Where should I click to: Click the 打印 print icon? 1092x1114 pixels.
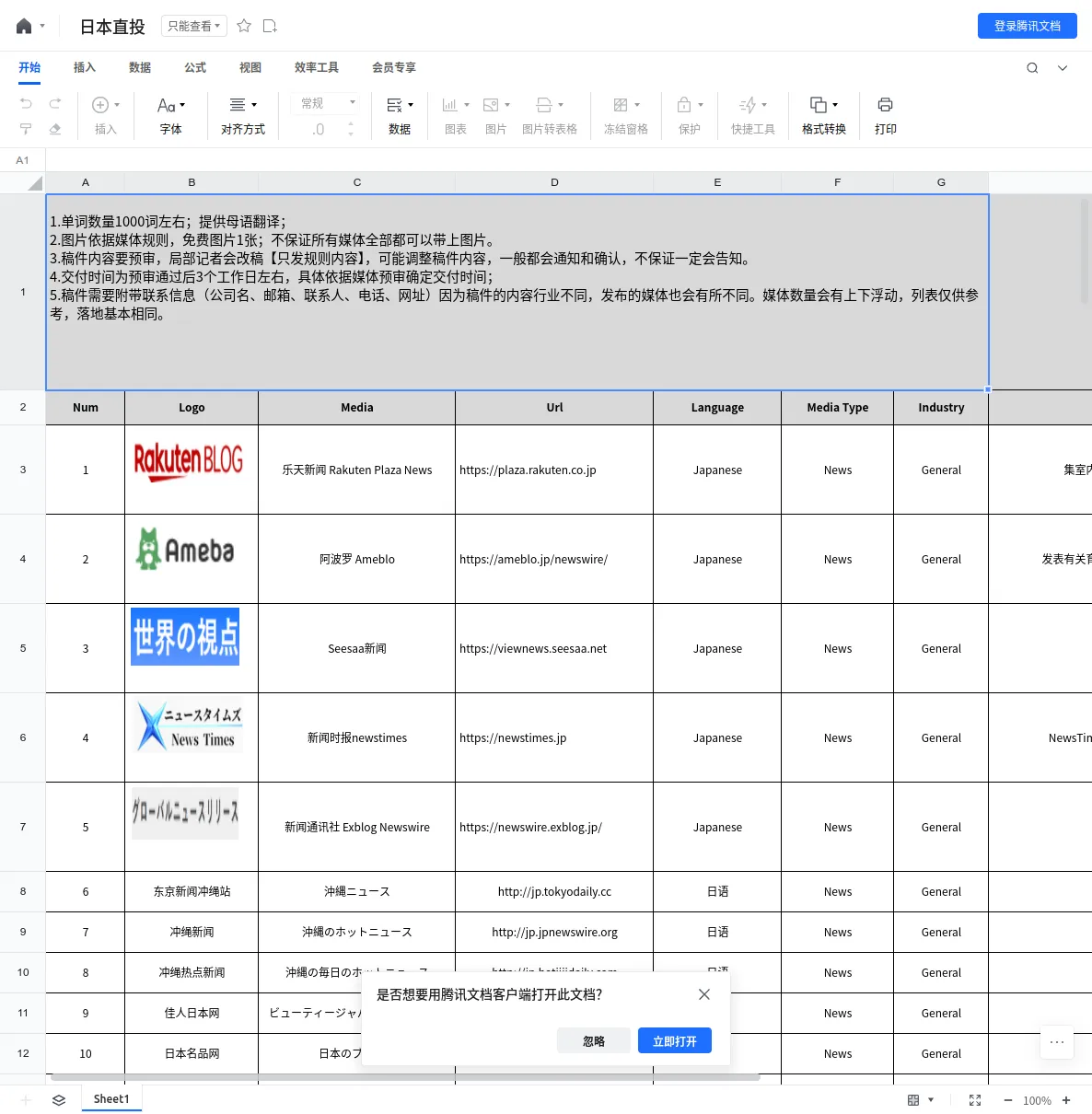pos(885,105)
